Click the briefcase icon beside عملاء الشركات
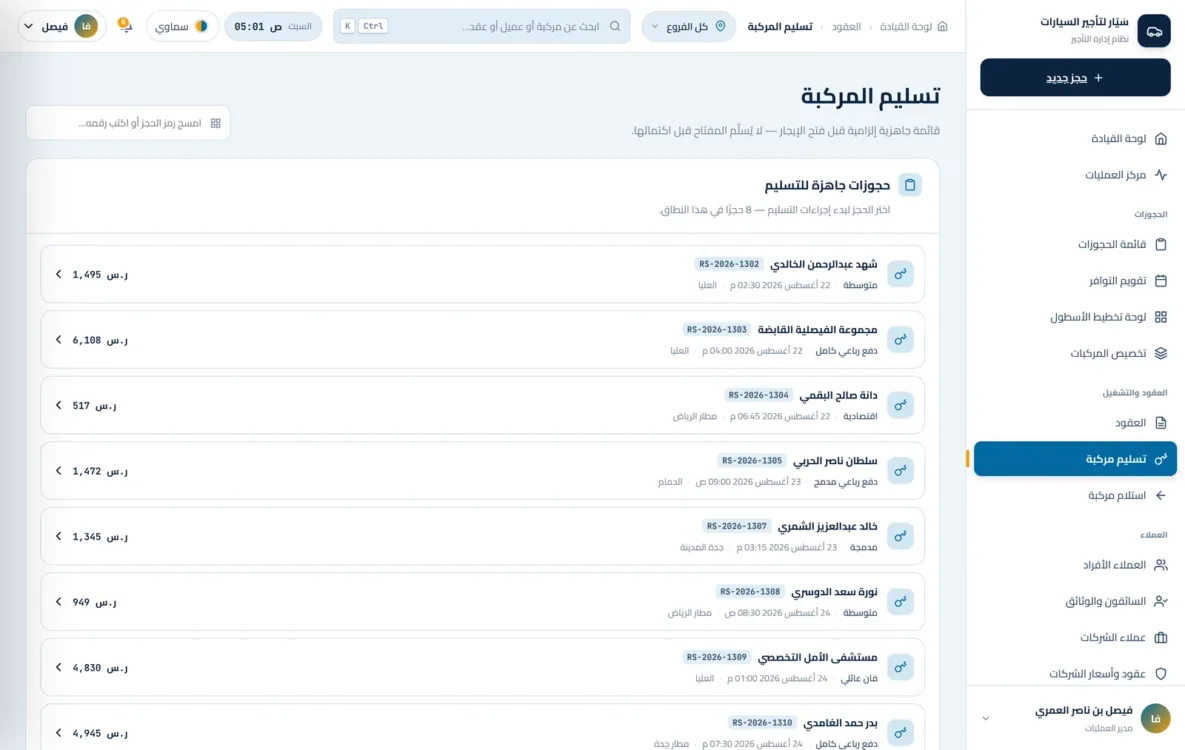The image size is (1185, 750). coord(1161,637)
